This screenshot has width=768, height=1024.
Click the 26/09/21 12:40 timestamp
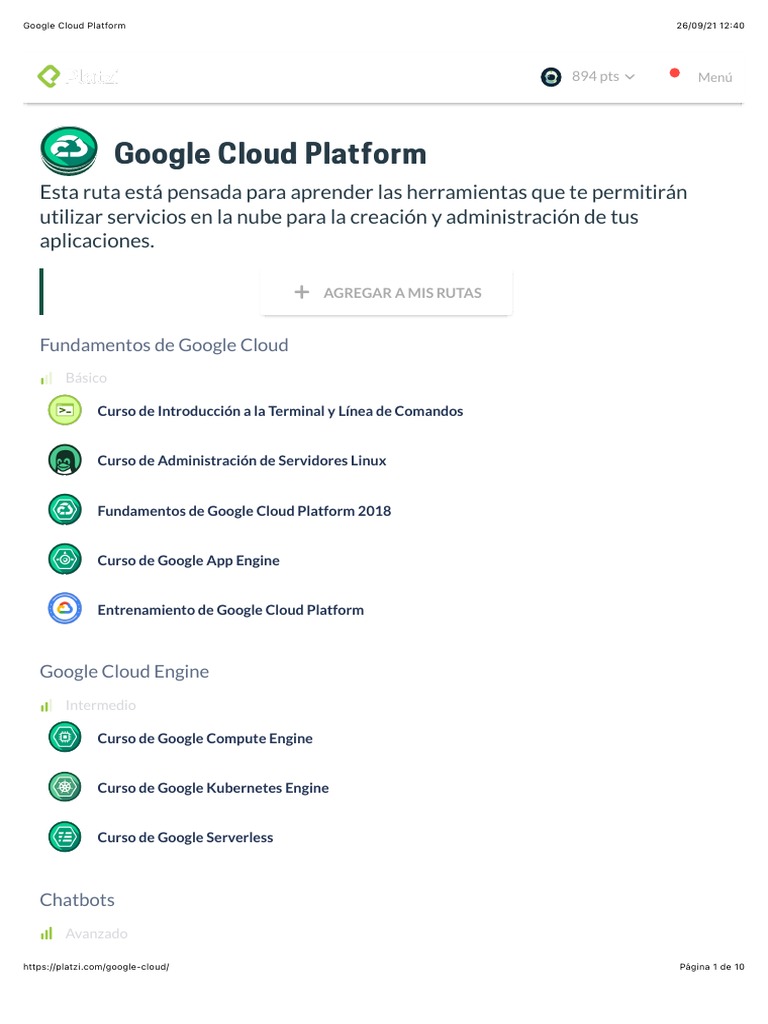pyautogui.click(x=711, y=25)
